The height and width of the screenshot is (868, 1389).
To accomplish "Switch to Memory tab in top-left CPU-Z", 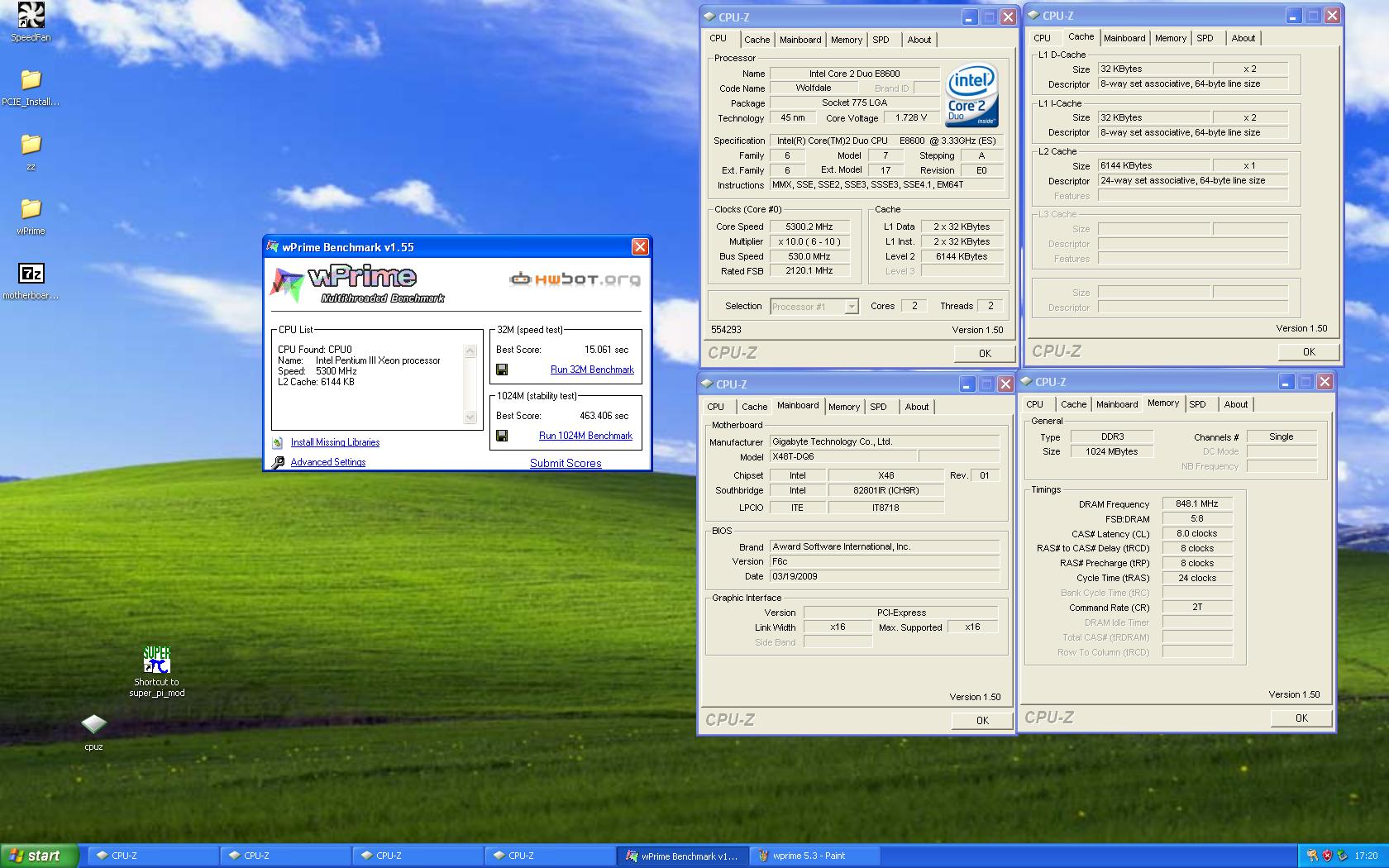I will coord(846,40).
